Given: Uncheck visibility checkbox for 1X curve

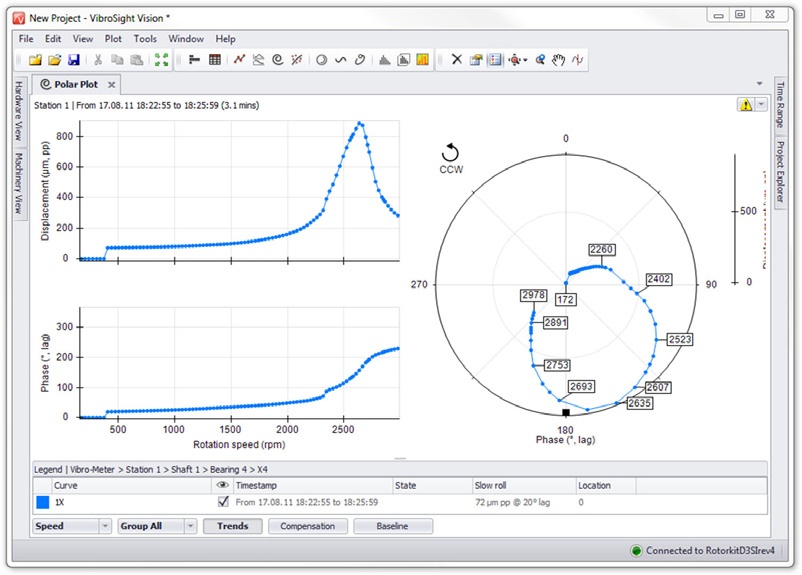Looking at the screenshot, I should coord(223,502).
